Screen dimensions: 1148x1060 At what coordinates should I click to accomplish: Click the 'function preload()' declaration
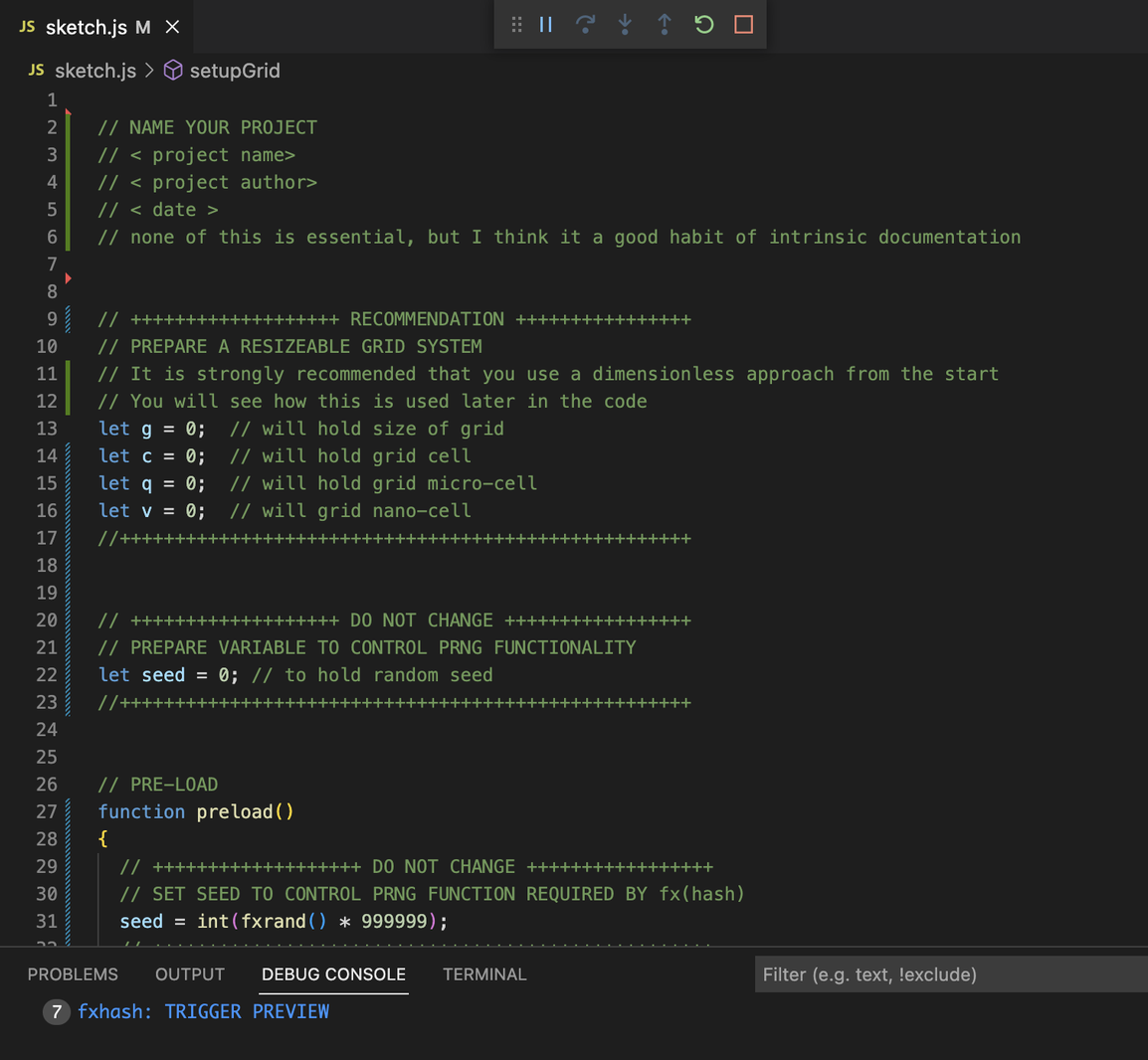click(196, 811)
